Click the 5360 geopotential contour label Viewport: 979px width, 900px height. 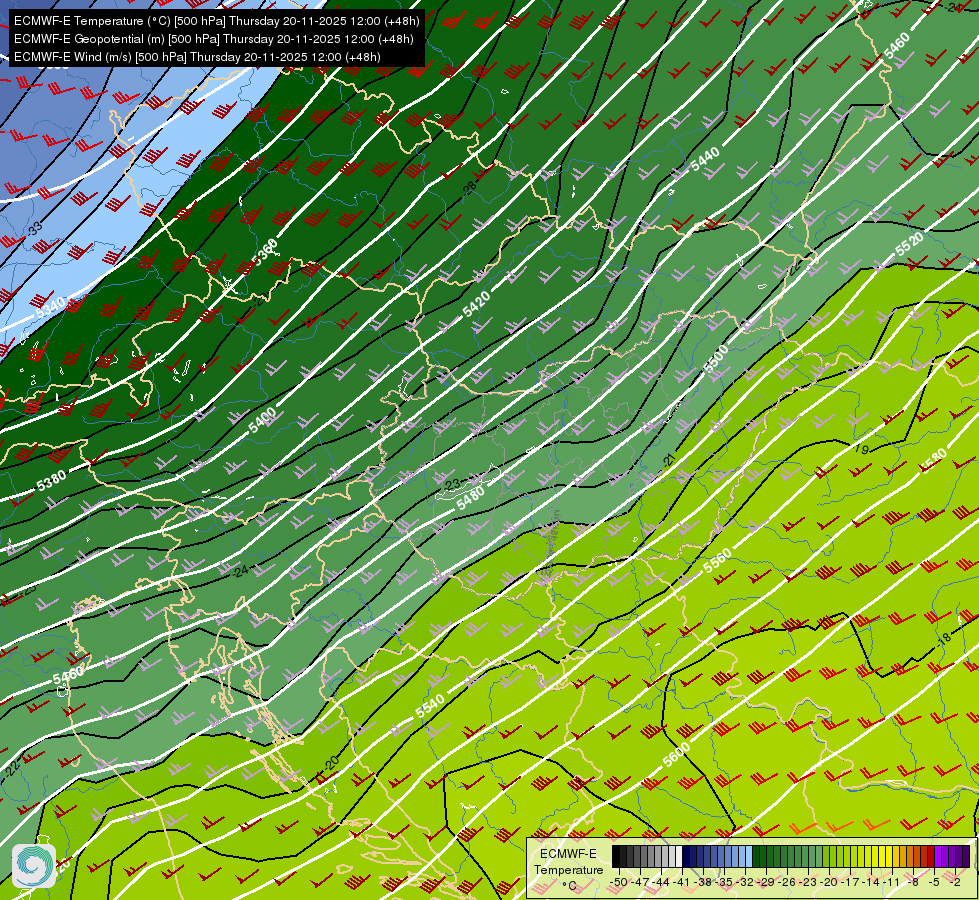[x=263, y=251]
